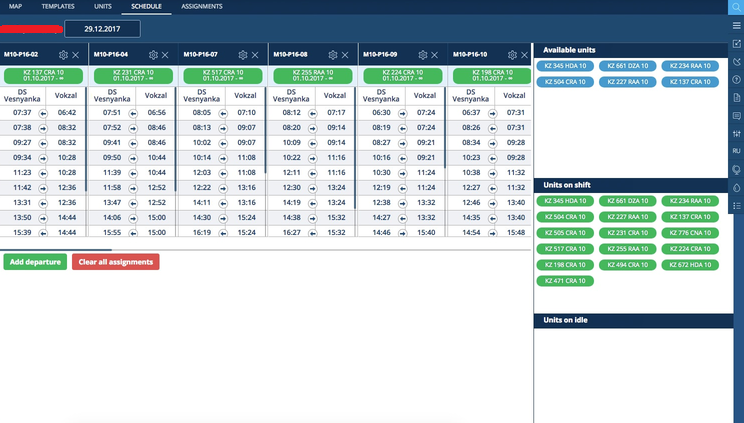Viewport: 744px width, 423px height.
Task: Open settings gear for M10-P16-08 column
Action: click(x=334, y=55)
